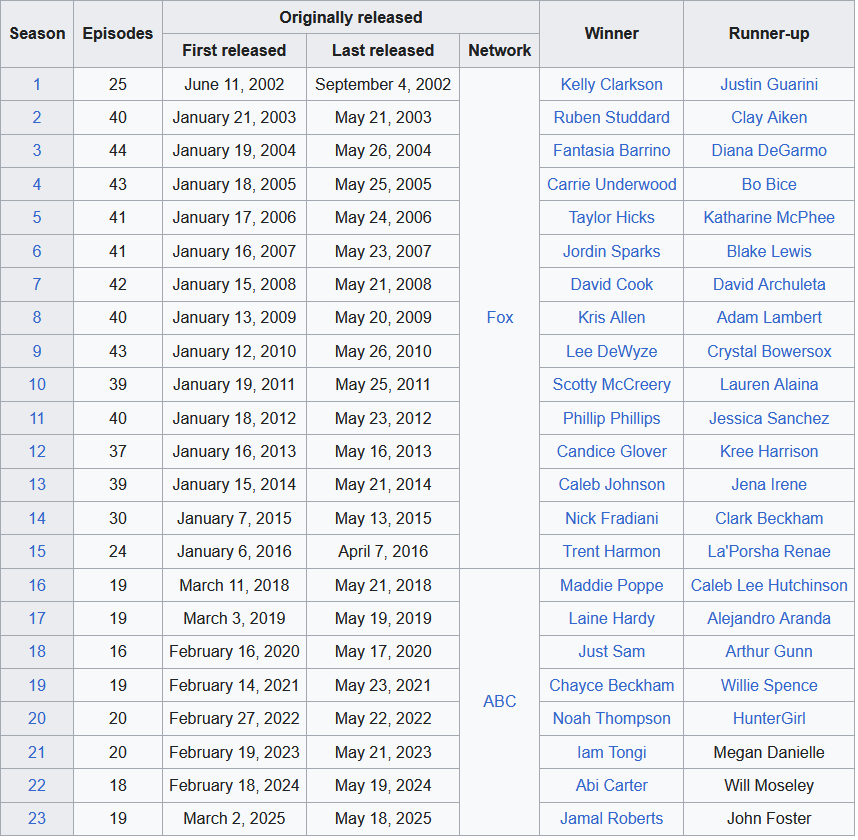Open the season 23 link
The width and height of the screenshot is (858, 840).
click(37, 818)
